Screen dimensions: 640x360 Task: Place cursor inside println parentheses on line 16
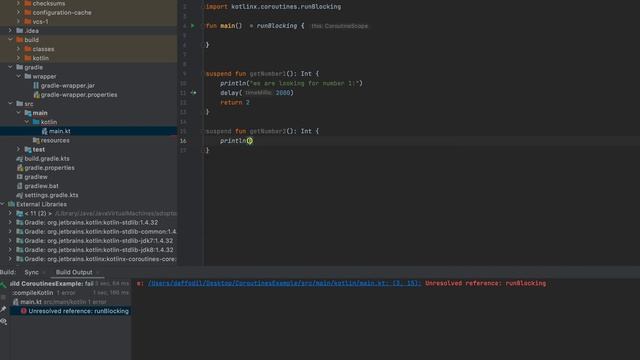click(x=249, y=141)
